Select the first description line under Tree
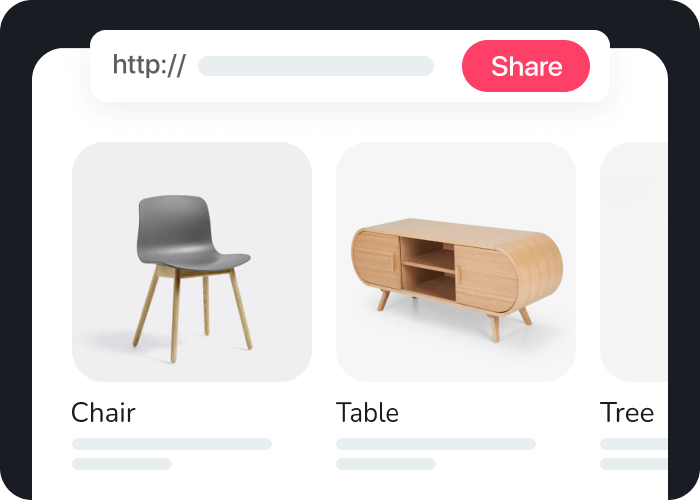 click(634, 444)
